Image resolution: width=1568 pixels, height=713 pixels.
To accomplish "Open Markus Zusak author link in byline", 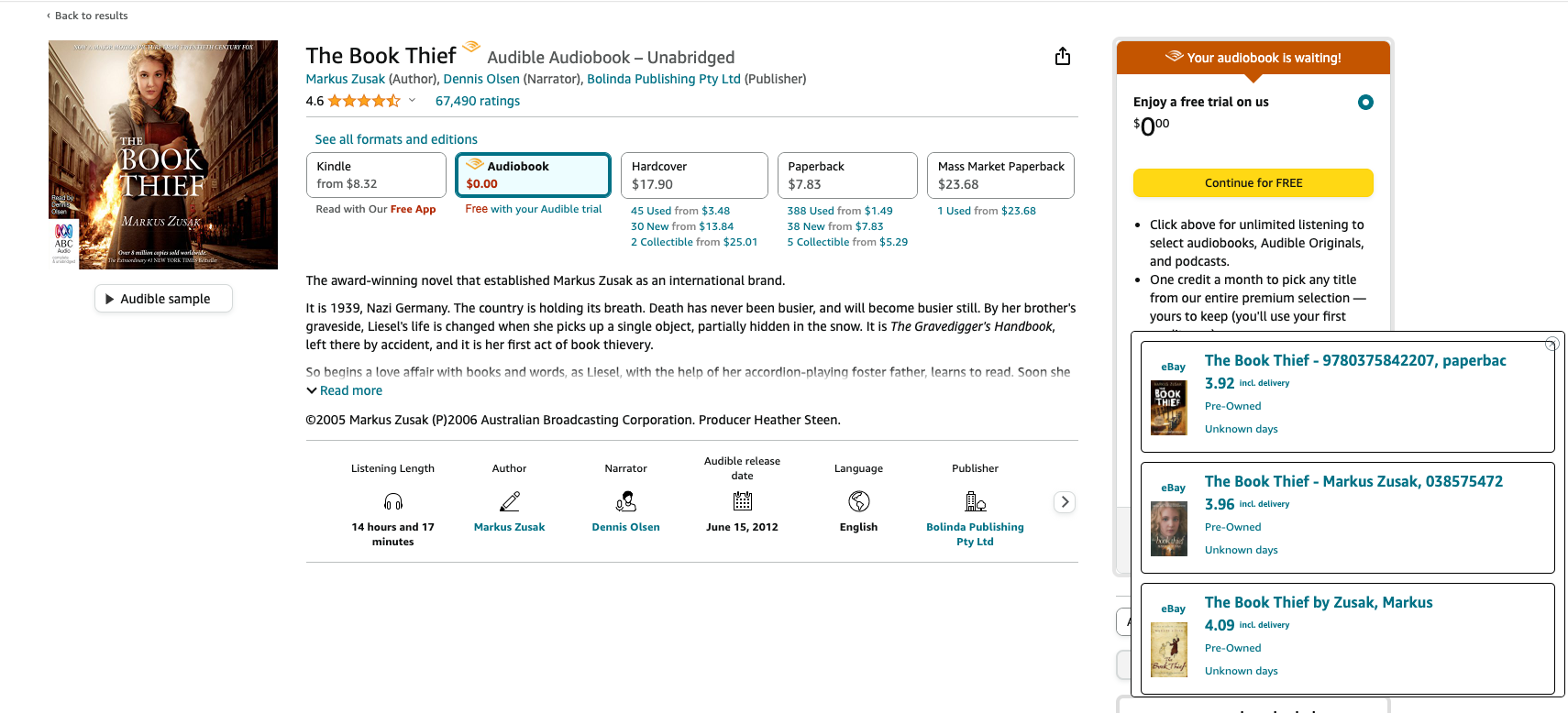I will point(345,79).
